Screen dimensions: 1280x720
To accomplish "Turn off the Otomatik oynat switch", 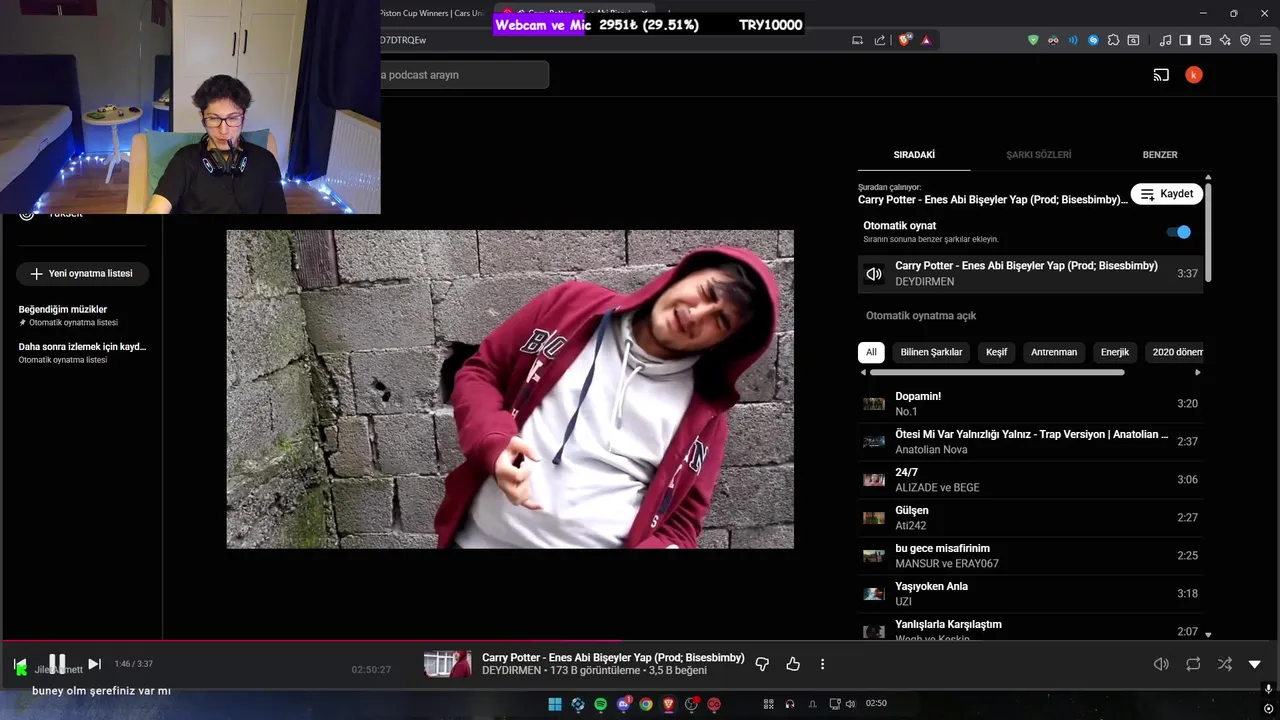I will [x=1179, y=232].
